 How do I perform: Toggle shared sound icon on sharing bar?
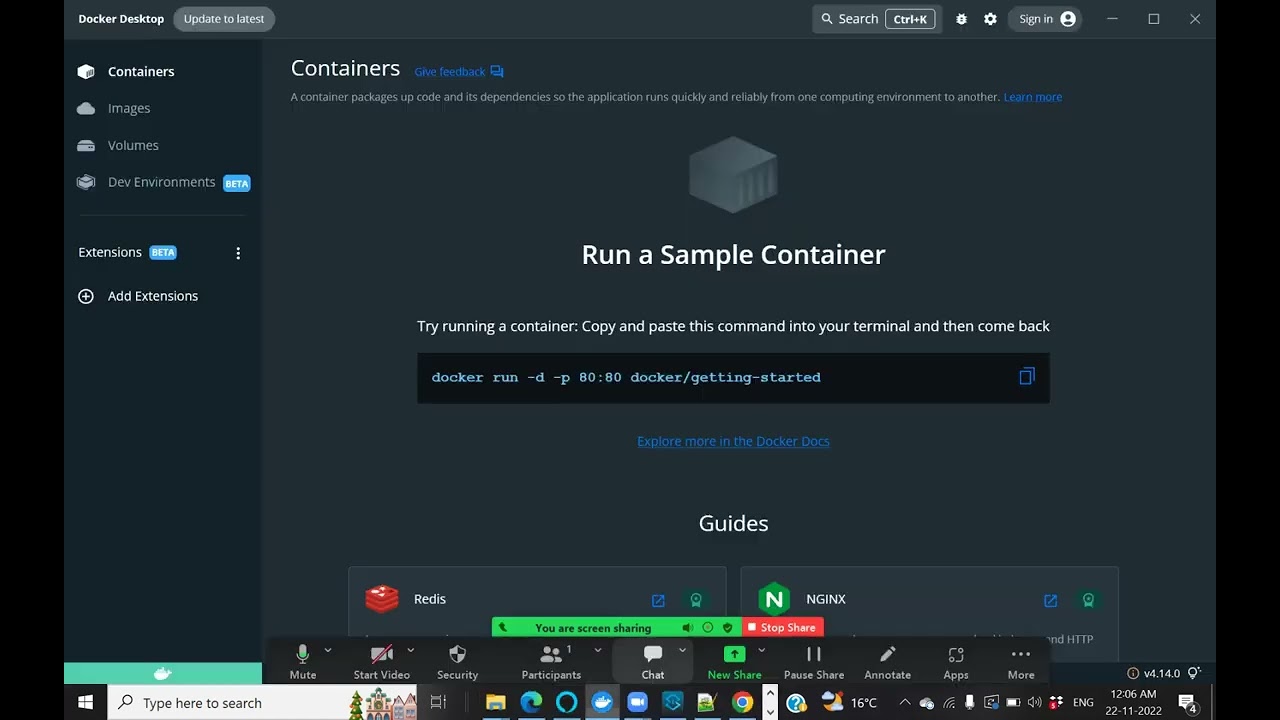pyautogui.click(x=688, y=628)
